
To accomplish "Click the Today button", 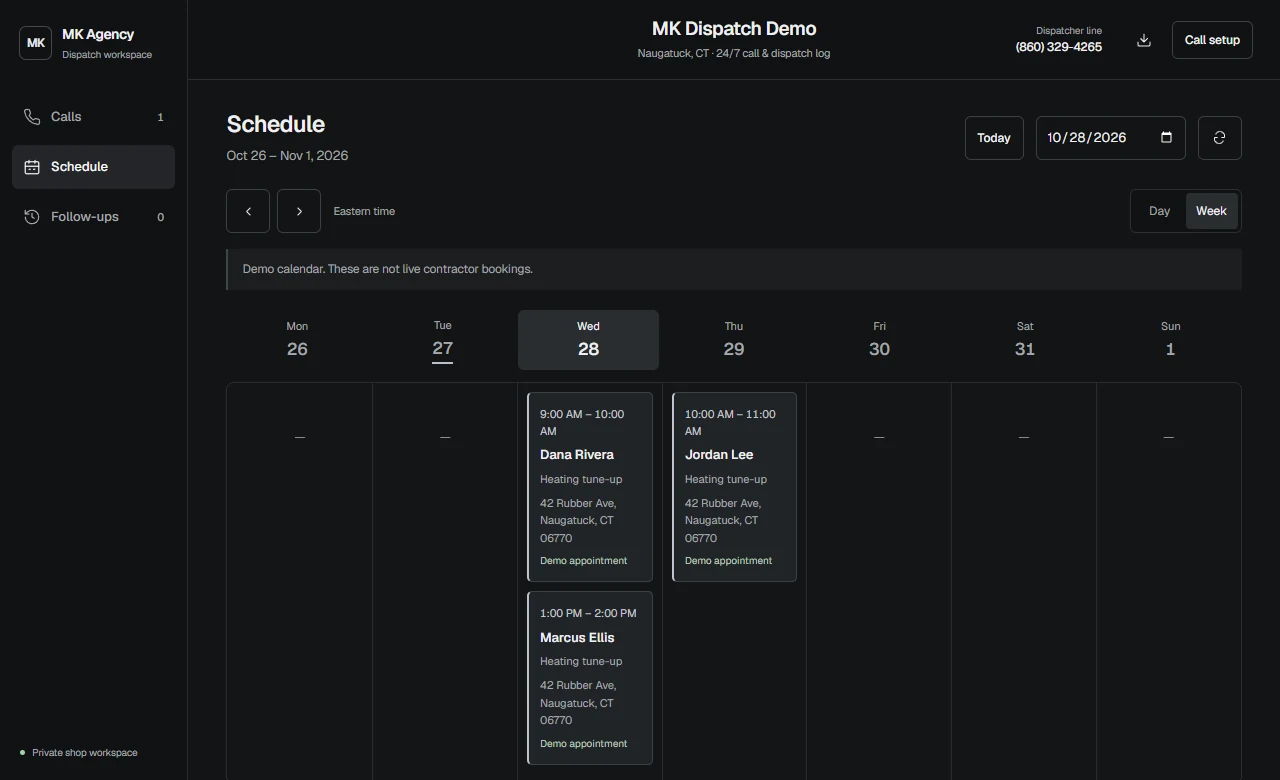I will click(x=994, y=138).
